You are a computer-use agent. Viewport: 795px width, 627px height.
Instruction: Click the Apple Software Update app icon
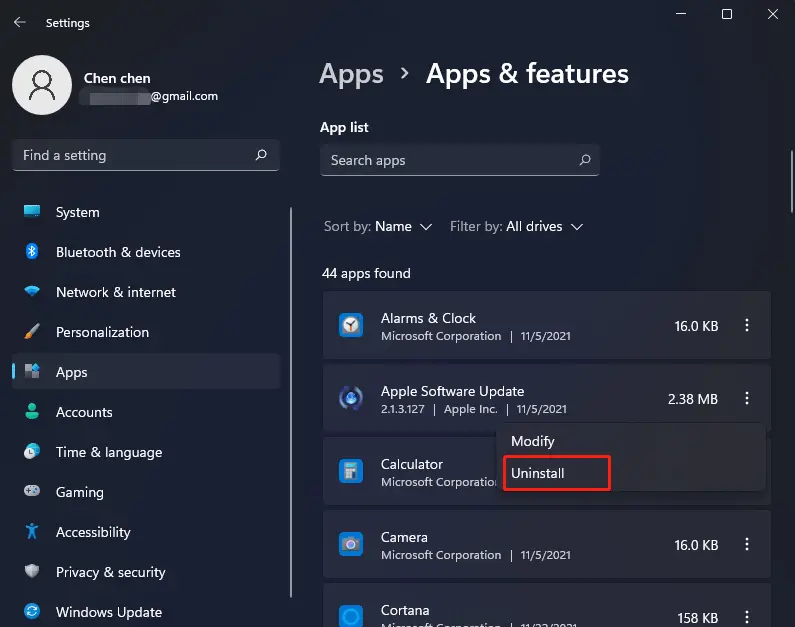(x=351, y=398)
